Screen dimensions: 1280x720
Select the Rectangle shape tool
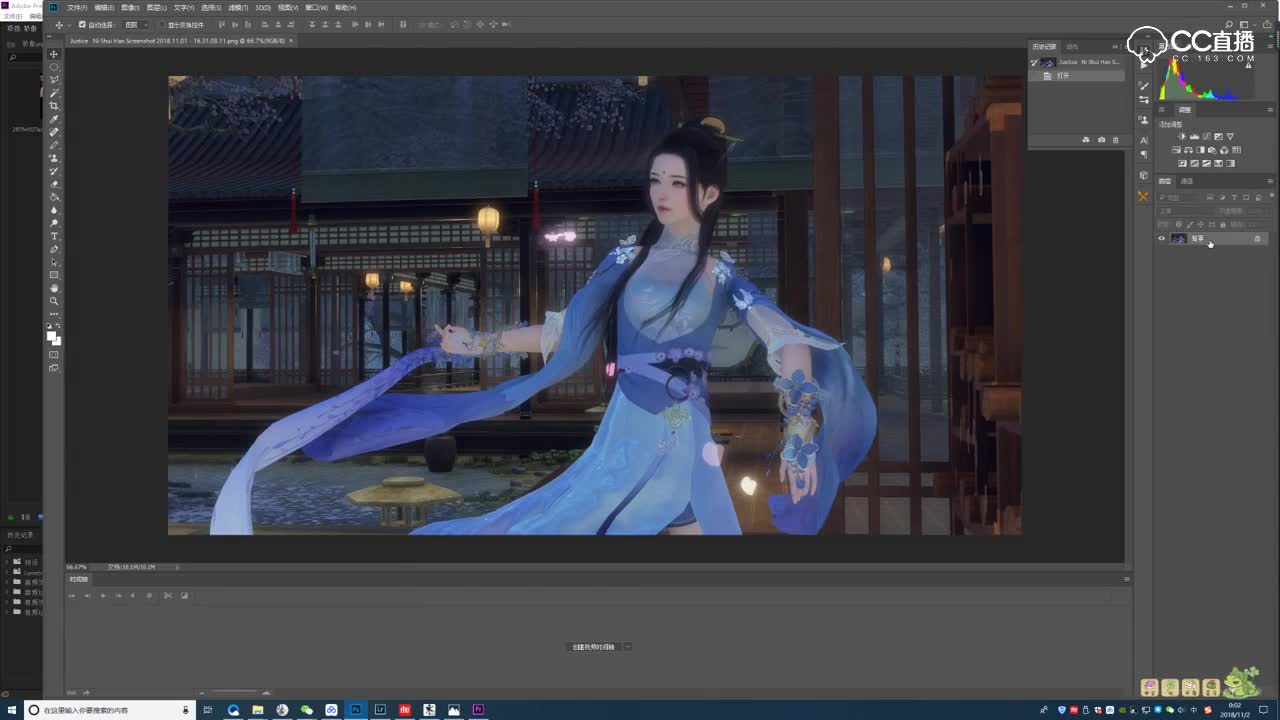tap(54, 275)
